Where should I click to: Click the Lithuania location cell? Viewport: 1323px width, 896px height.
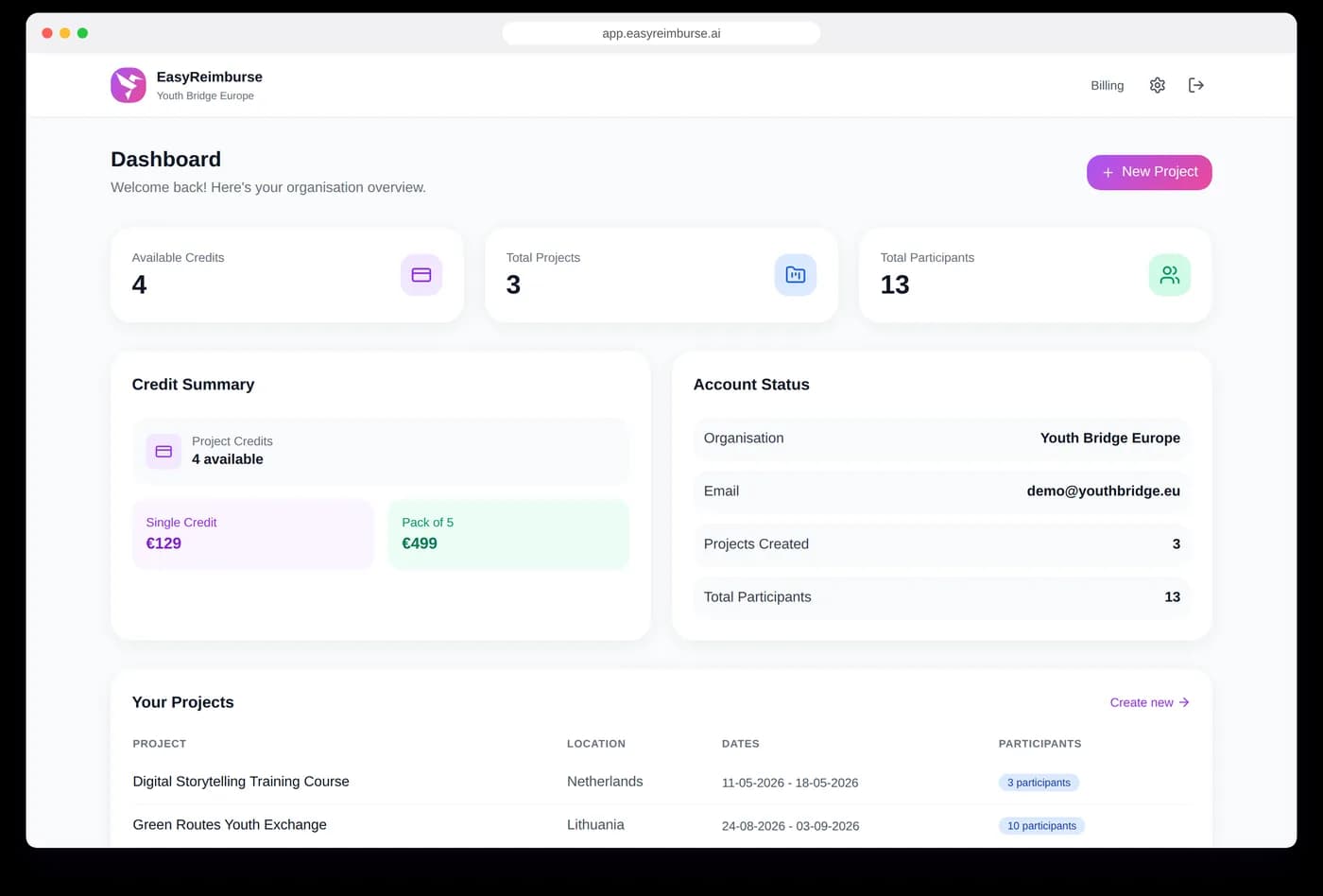(595, 825)
